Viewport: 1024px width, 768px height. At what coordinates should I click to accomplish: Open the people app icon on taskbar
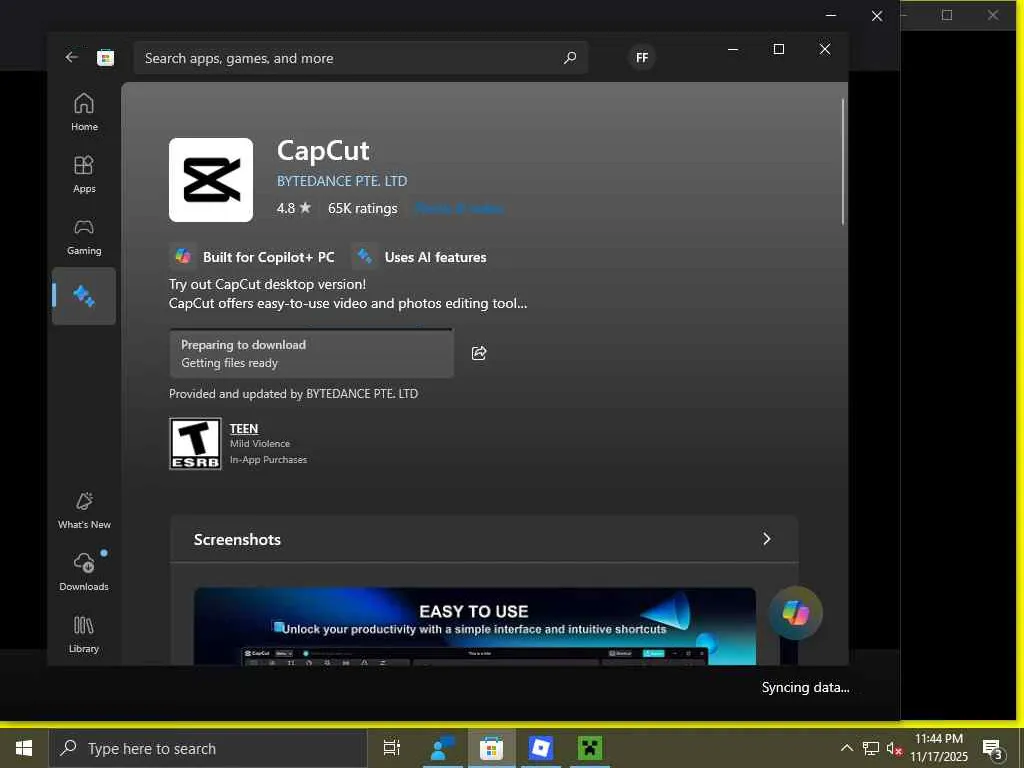(442, 748)
